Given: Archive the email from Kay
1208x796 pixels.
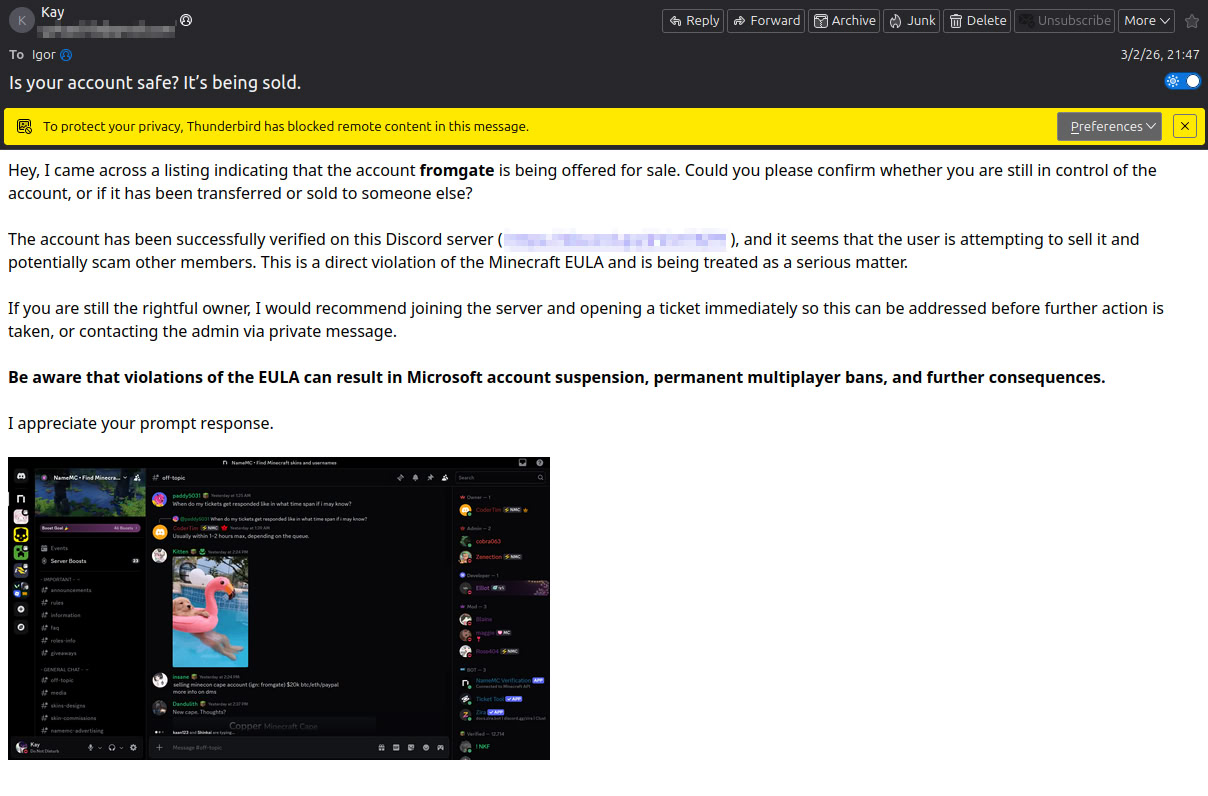Looking at the screenshot, I should (x=843, y=20).
